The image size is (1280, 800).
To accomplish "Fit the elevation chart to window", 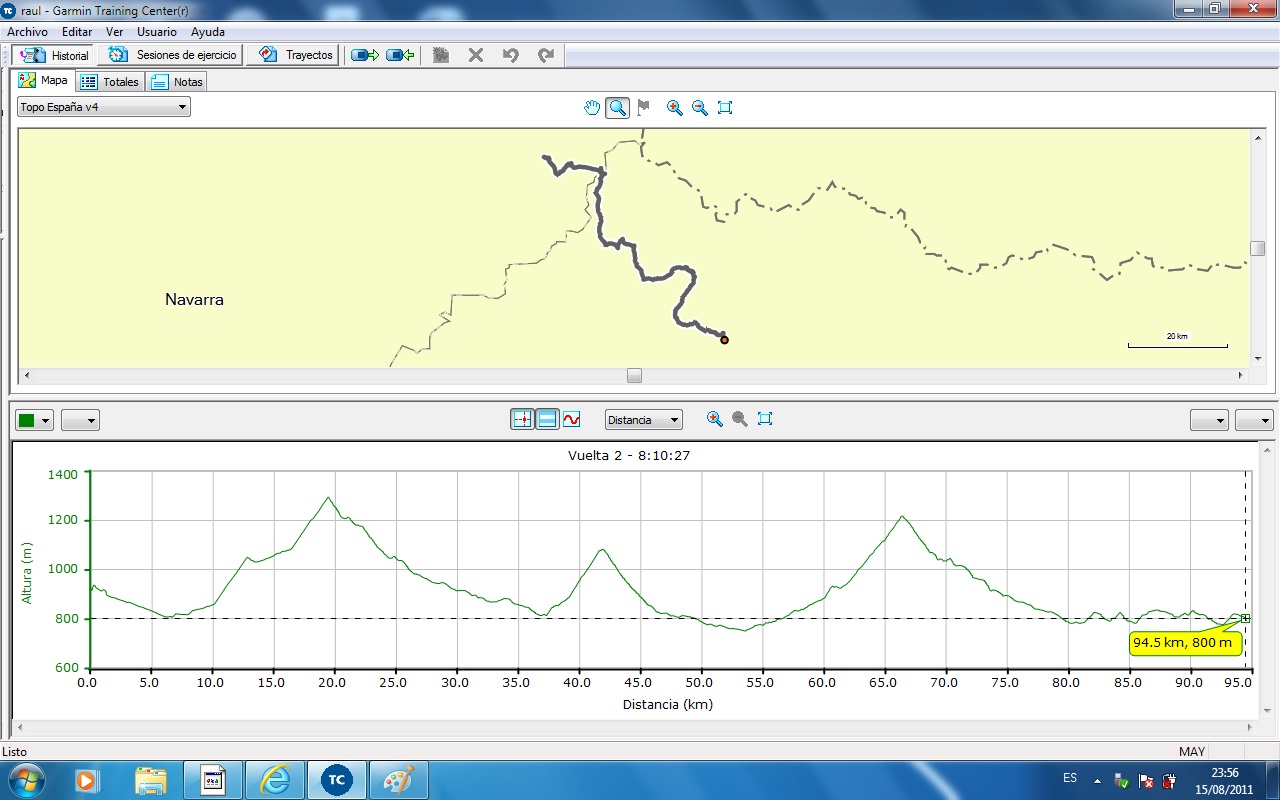I will 765,419.
